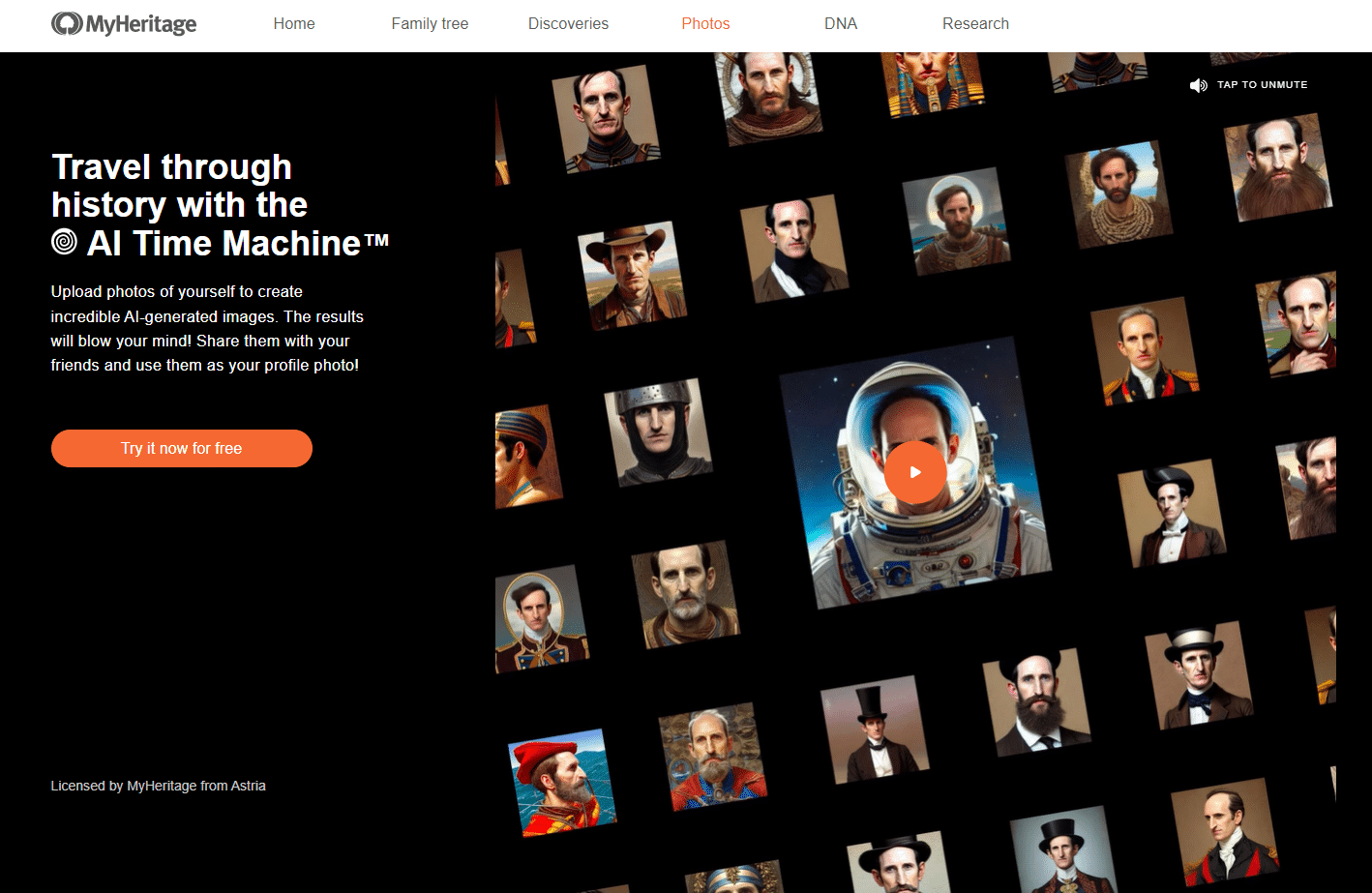Unmute the video with speaker icon

(1199, 85)
